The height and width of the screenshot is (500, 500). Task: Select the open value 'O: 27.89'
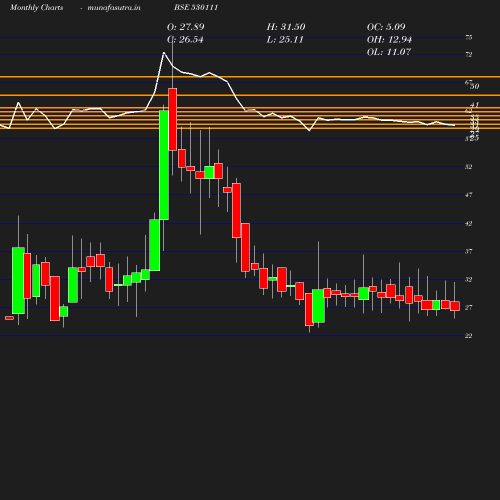[186, 27]
